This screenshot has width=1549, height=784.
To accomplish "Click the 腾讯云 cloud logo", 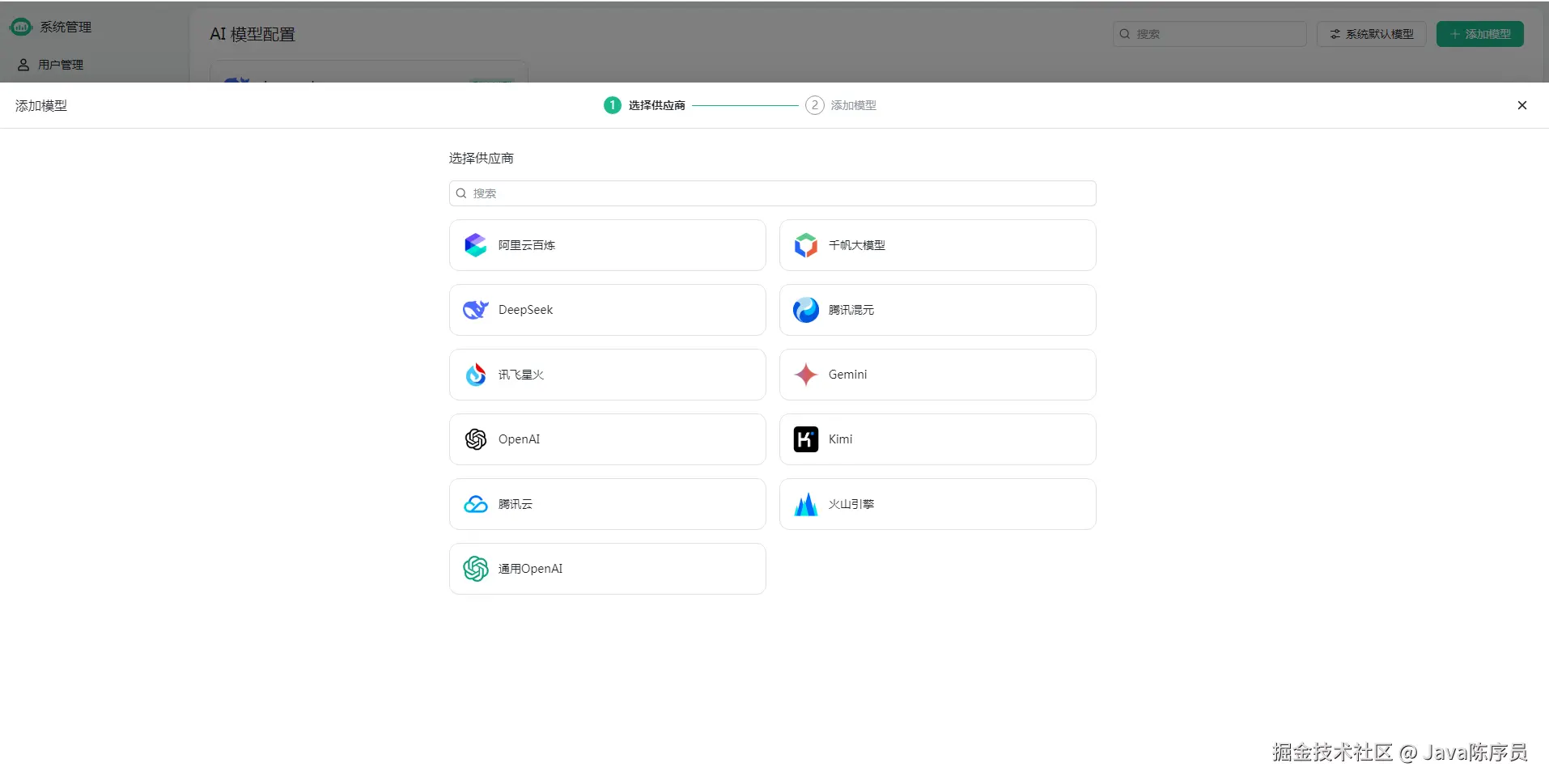I will click(476, 504).
